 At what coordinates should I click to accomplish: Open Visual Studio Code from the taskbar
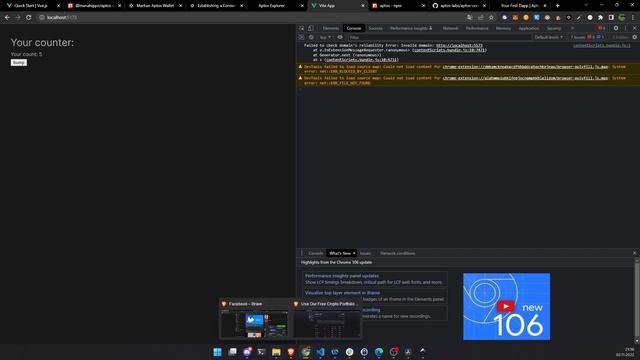point(320,352)
